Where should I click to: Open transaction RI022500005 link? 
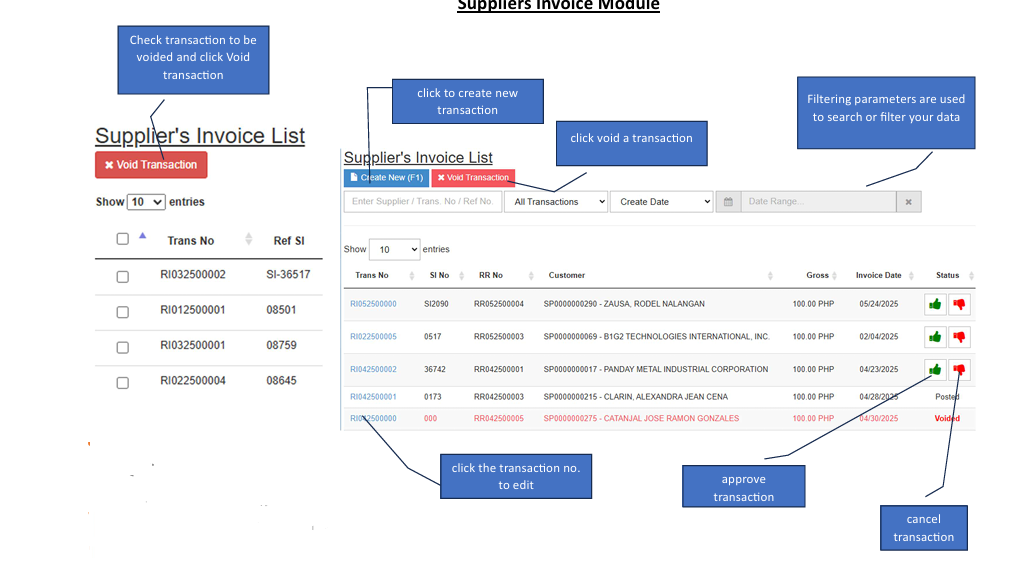coord(373,336)
